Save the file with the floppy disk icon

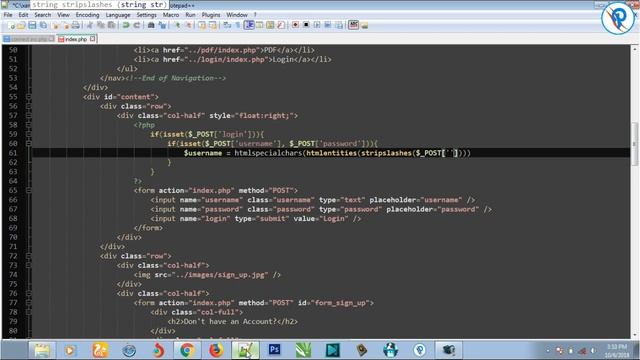pos(32,25)
